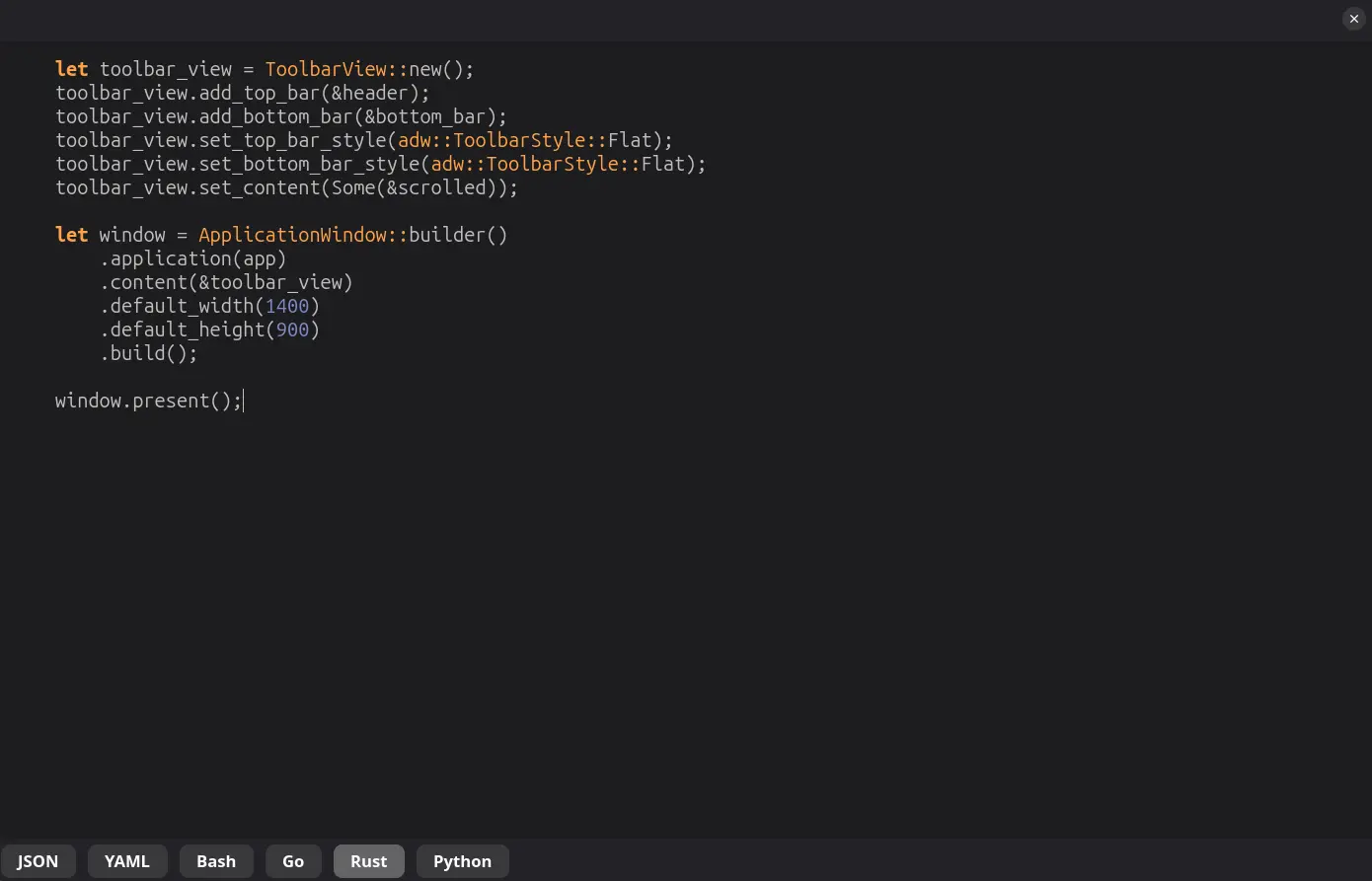Click the window.present(); line
This screenshot has height=881, width=1372.
[x=149, y=401]
